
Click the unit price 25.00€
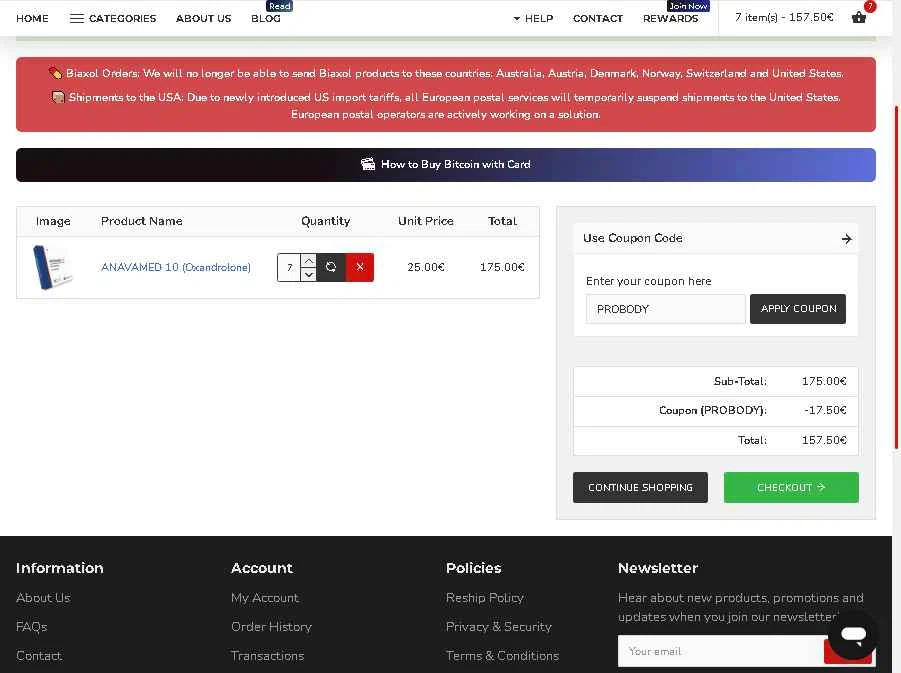coord(426,267)
